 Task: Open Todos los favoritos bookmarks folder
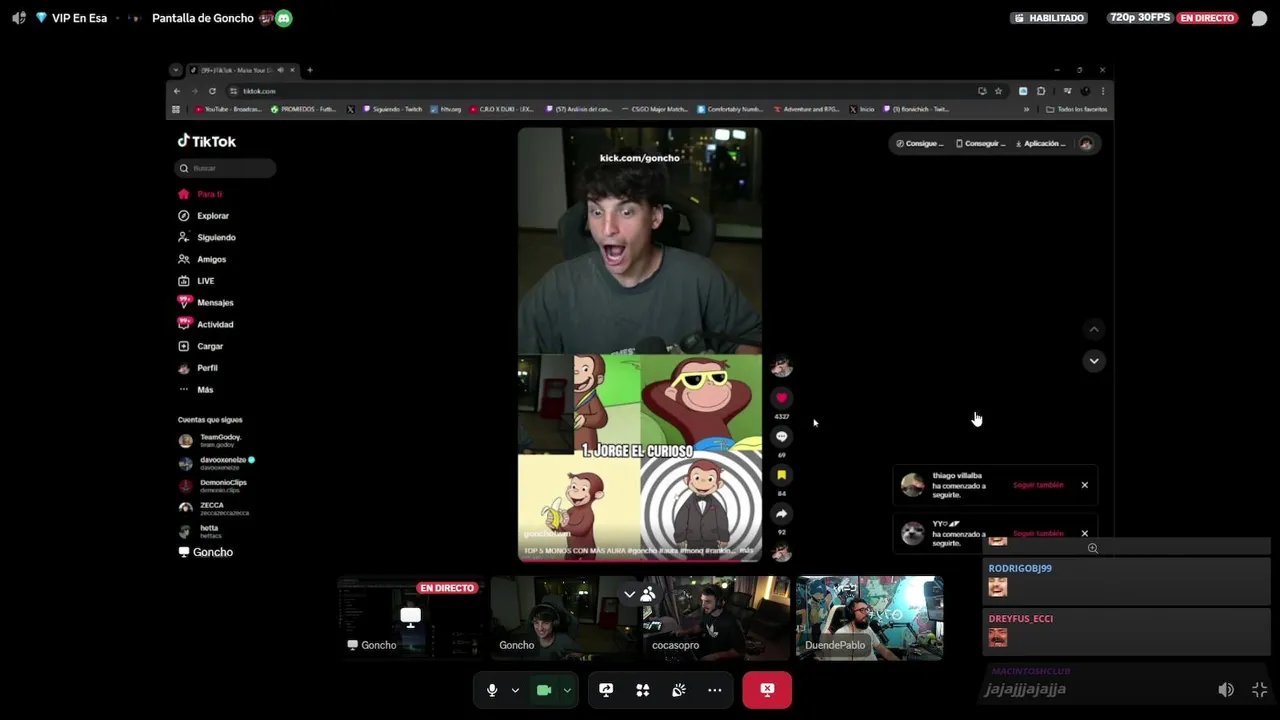point(1077,109)
